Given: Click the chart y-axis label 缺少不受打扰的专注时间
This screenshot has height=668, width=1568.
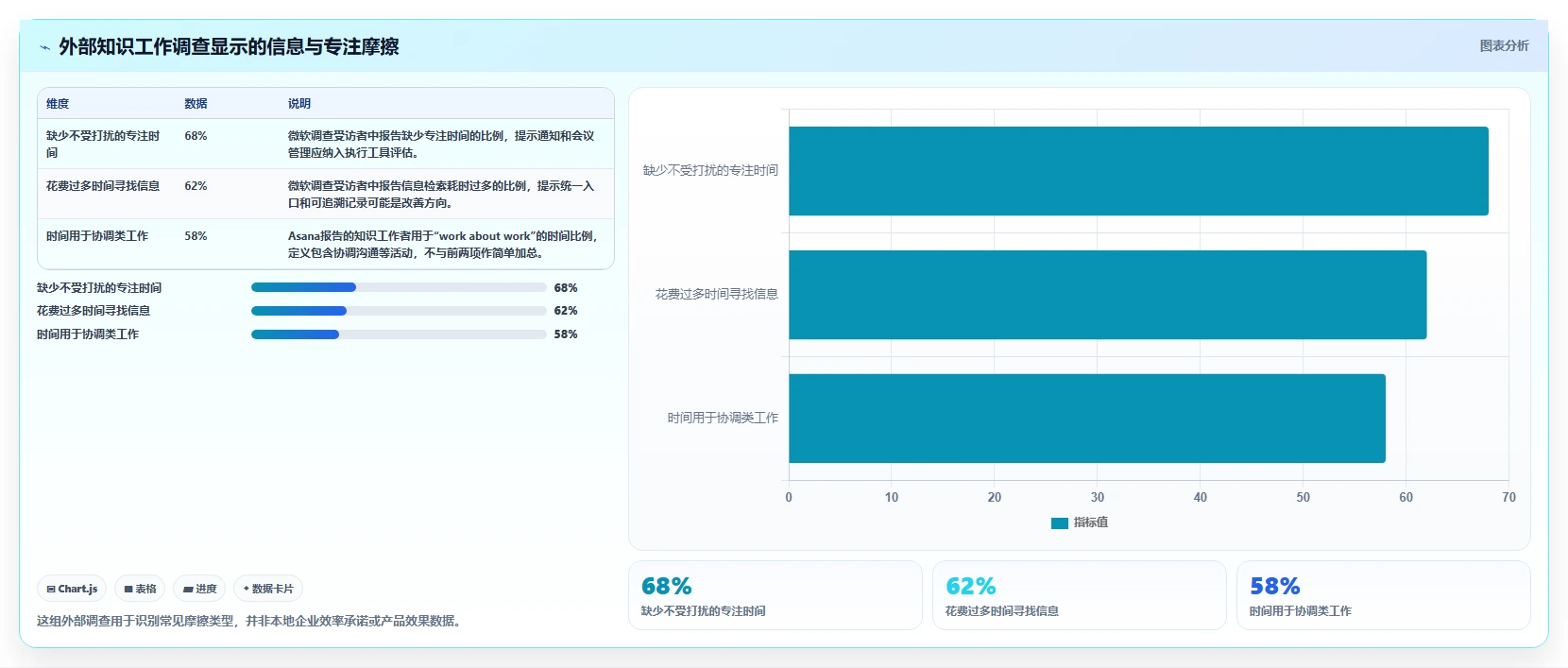Looking at the screenshot, I should [x=710, y=171].
